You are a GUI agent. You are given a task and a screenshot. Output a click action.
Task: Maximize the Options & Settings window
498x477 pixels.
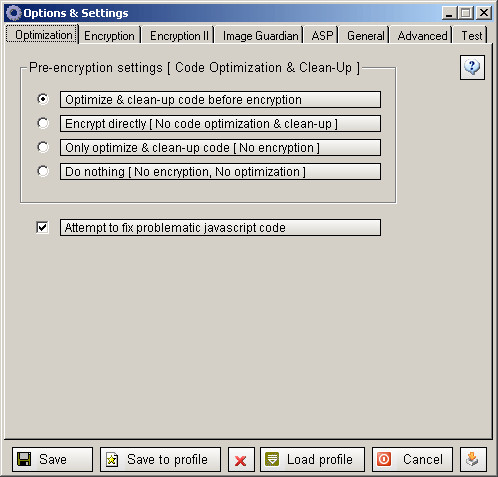click(466, 13)
